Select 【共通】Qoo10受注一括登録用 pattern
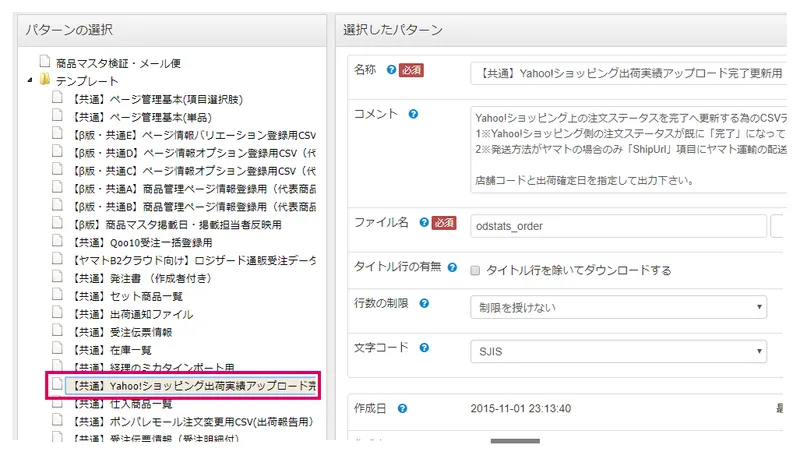Image resolution: width=800 pixels, height=456 pixels. (x=140, y=243)
